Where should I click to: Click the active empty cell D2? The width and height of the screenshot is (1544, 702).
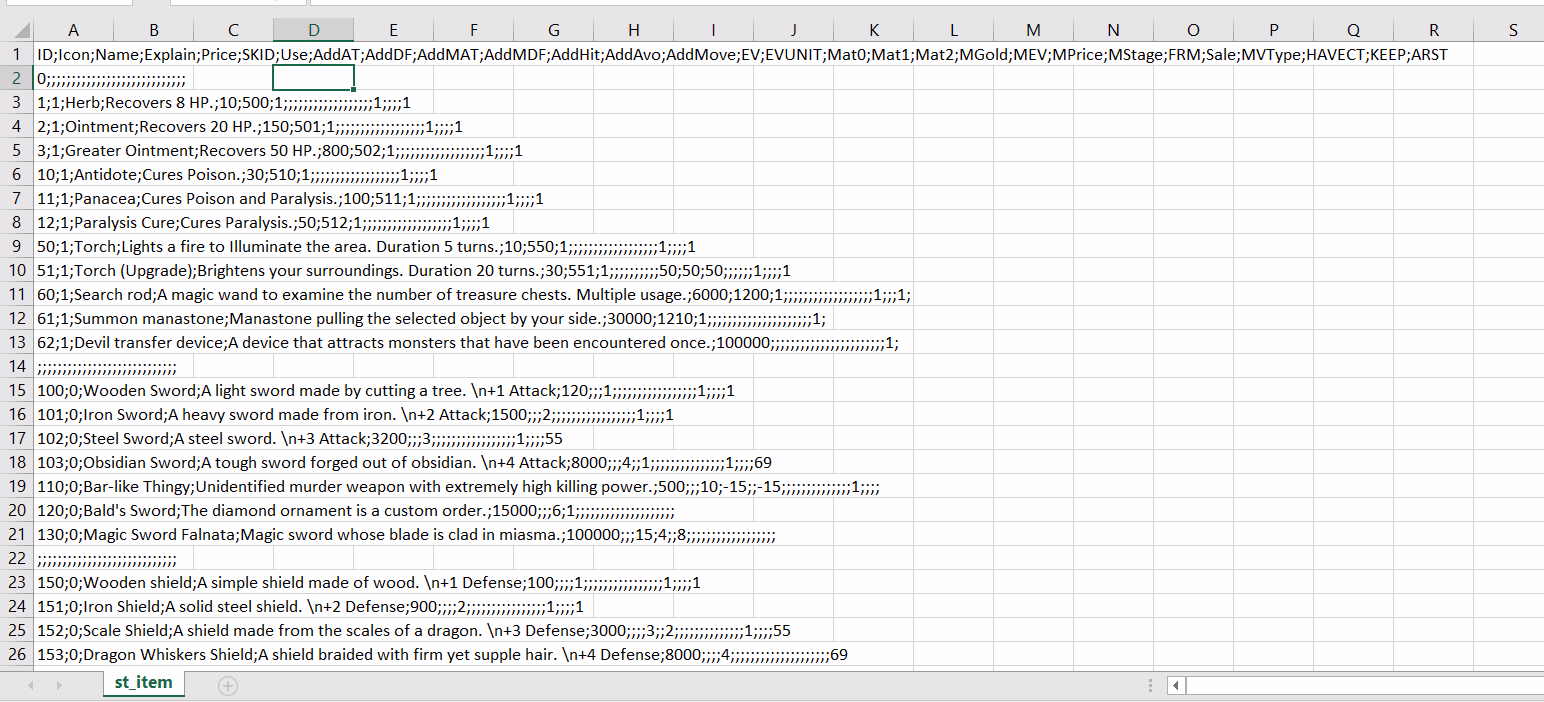click(x=313, y=78)
